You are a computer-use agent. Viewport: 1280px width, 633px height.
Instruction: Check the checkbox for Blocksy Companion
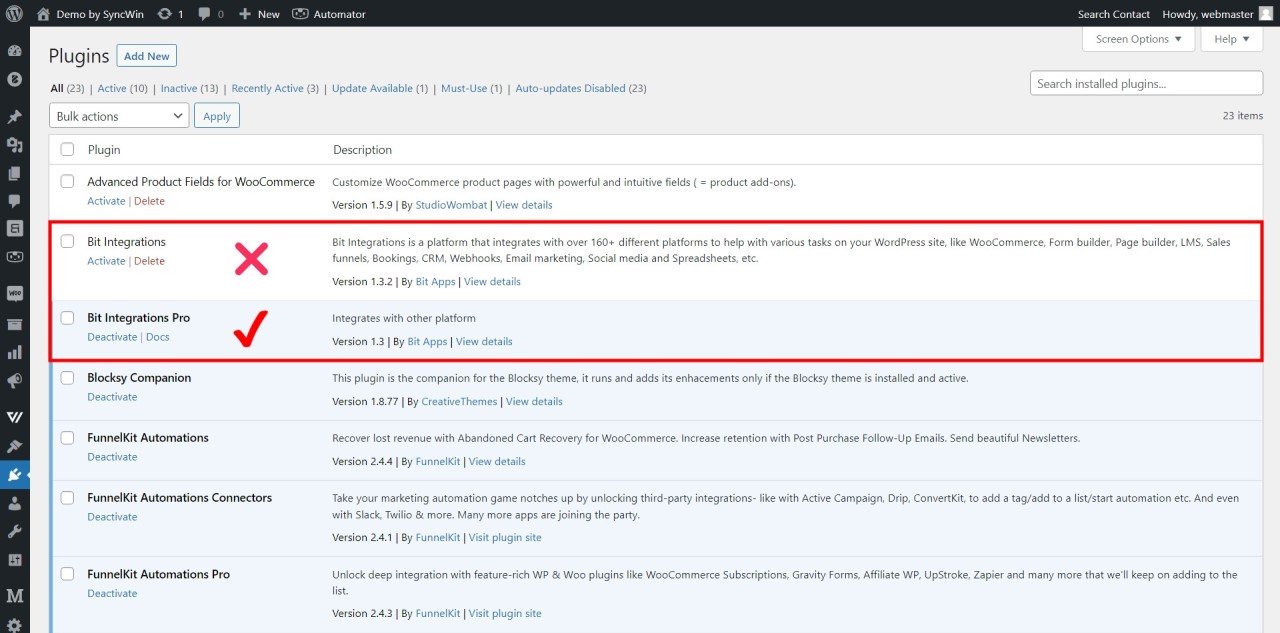67,377
